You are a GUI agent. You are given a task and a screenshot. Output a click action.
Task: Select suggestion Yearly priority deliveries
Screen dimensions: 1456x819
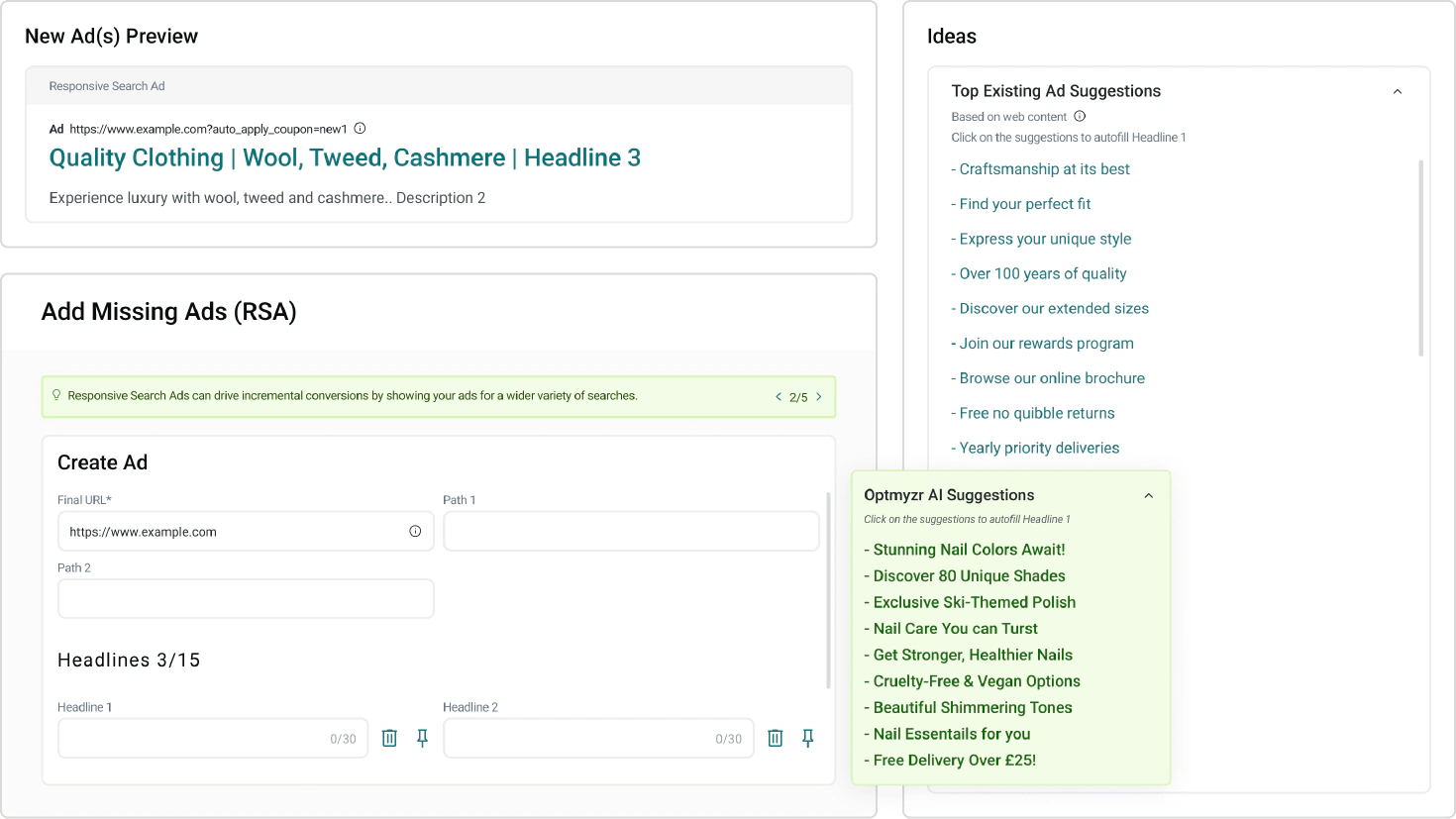[1035, 448]
